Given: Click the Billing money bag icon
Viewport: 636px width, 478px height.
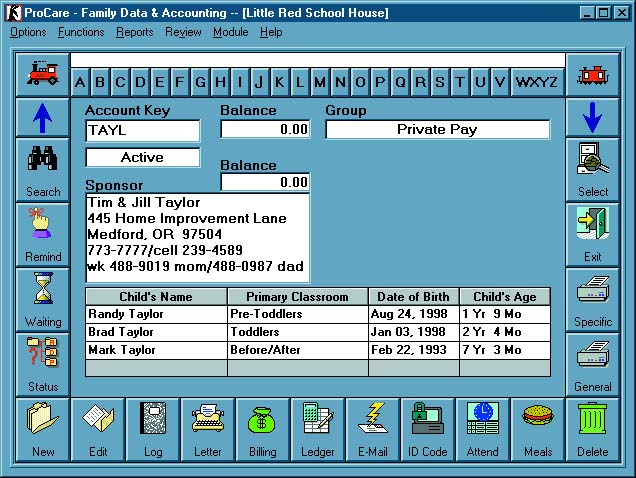Looking at the screenshot, I should pos(262,428).
